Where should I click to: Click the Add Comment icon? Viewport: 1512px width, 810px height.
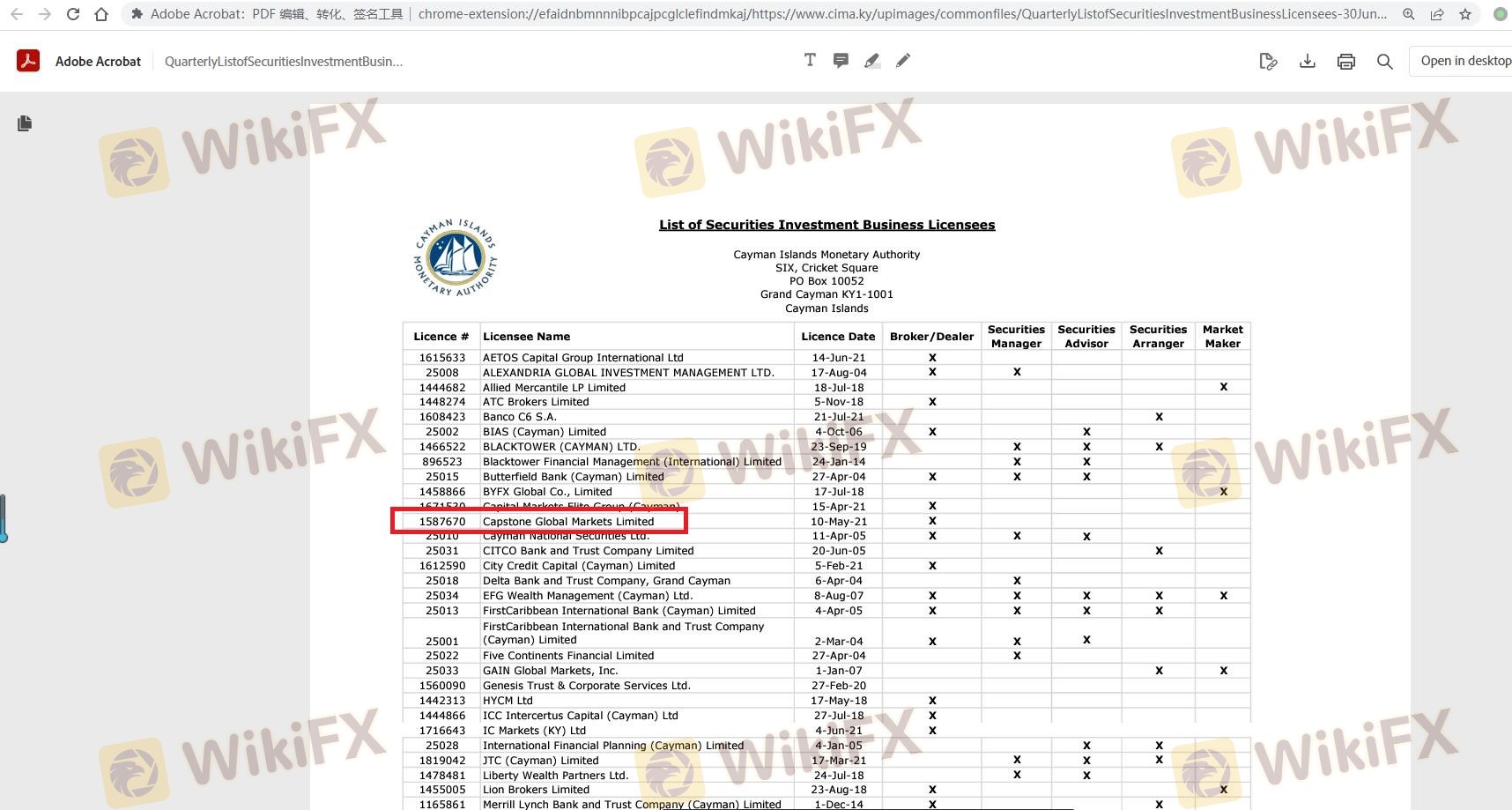pos(841,60)
